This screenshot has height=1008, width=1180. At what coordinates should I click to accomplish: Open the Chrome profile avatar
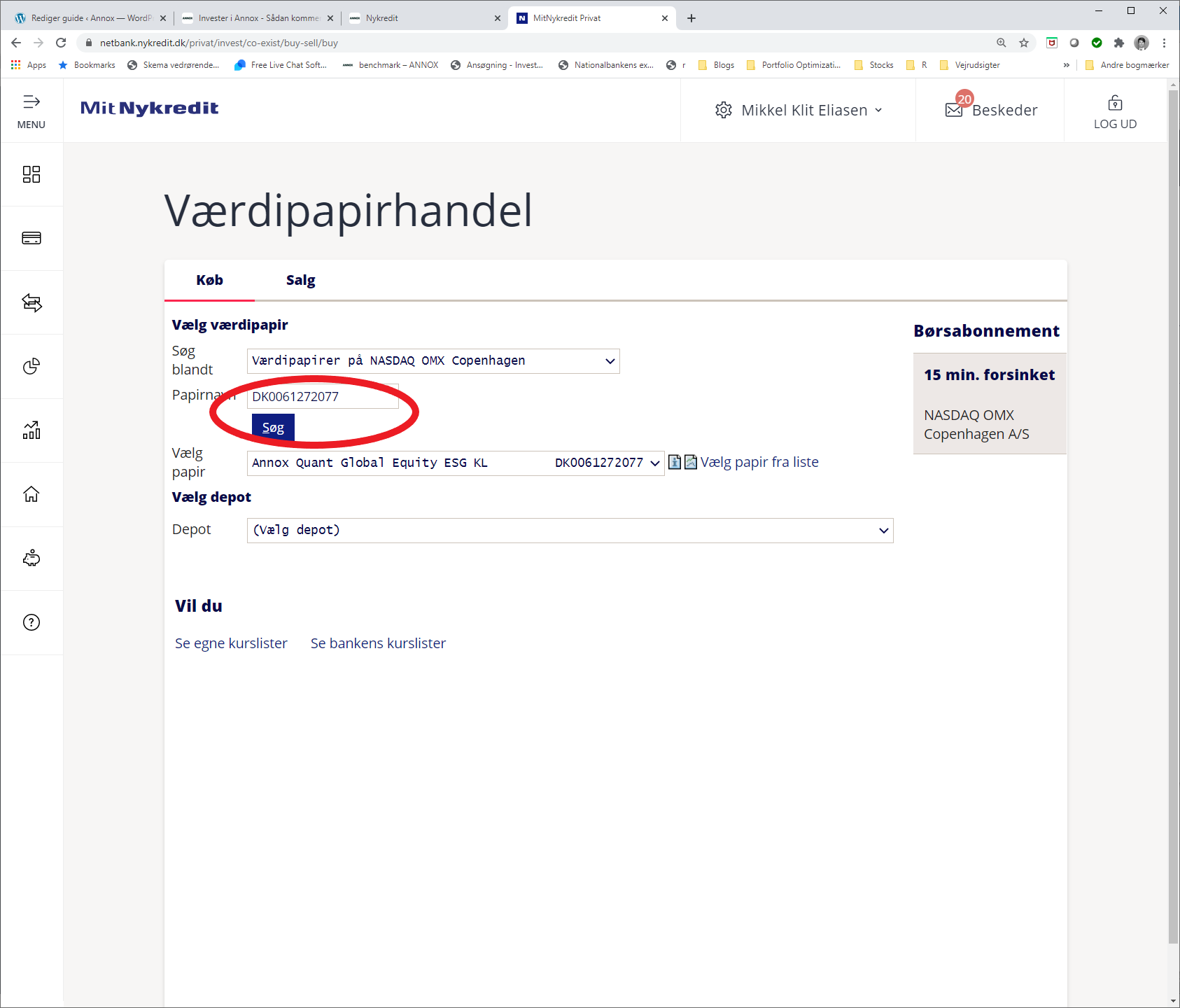(x=1142, y=43)
